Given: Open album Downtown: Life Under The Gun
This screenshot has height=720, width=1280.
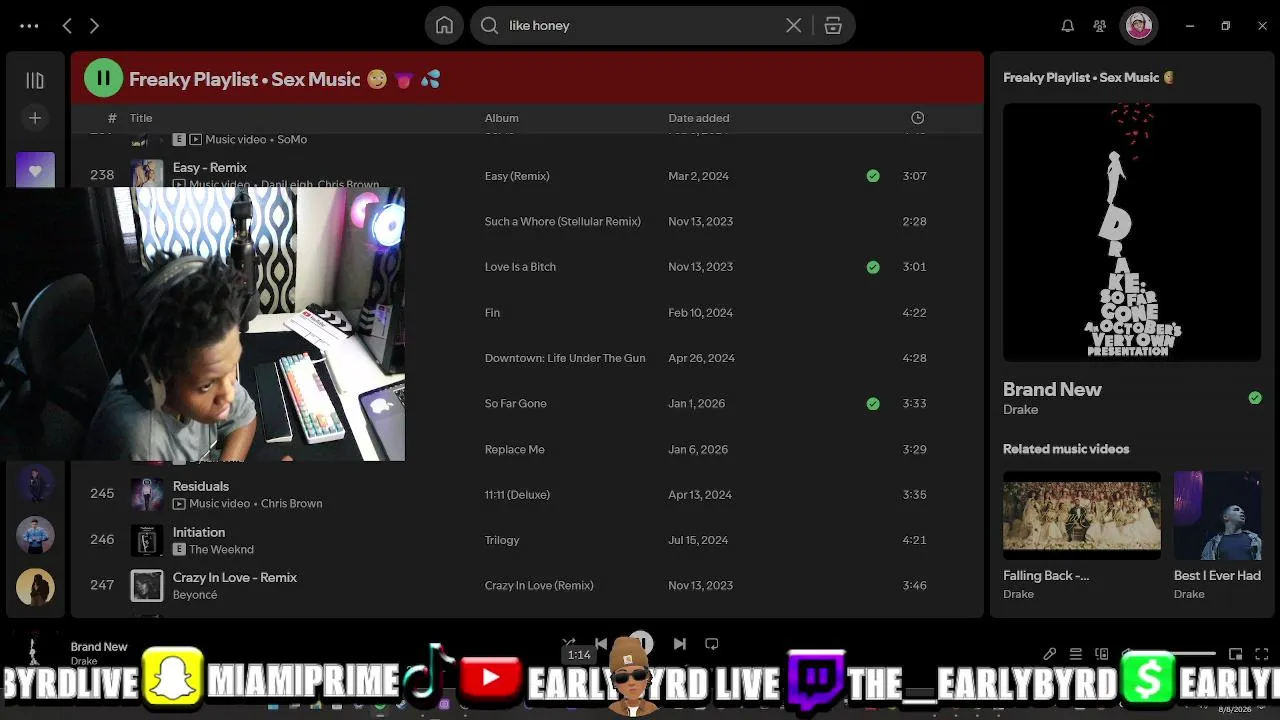Looking at the screenshot, I should click(565, 358).
